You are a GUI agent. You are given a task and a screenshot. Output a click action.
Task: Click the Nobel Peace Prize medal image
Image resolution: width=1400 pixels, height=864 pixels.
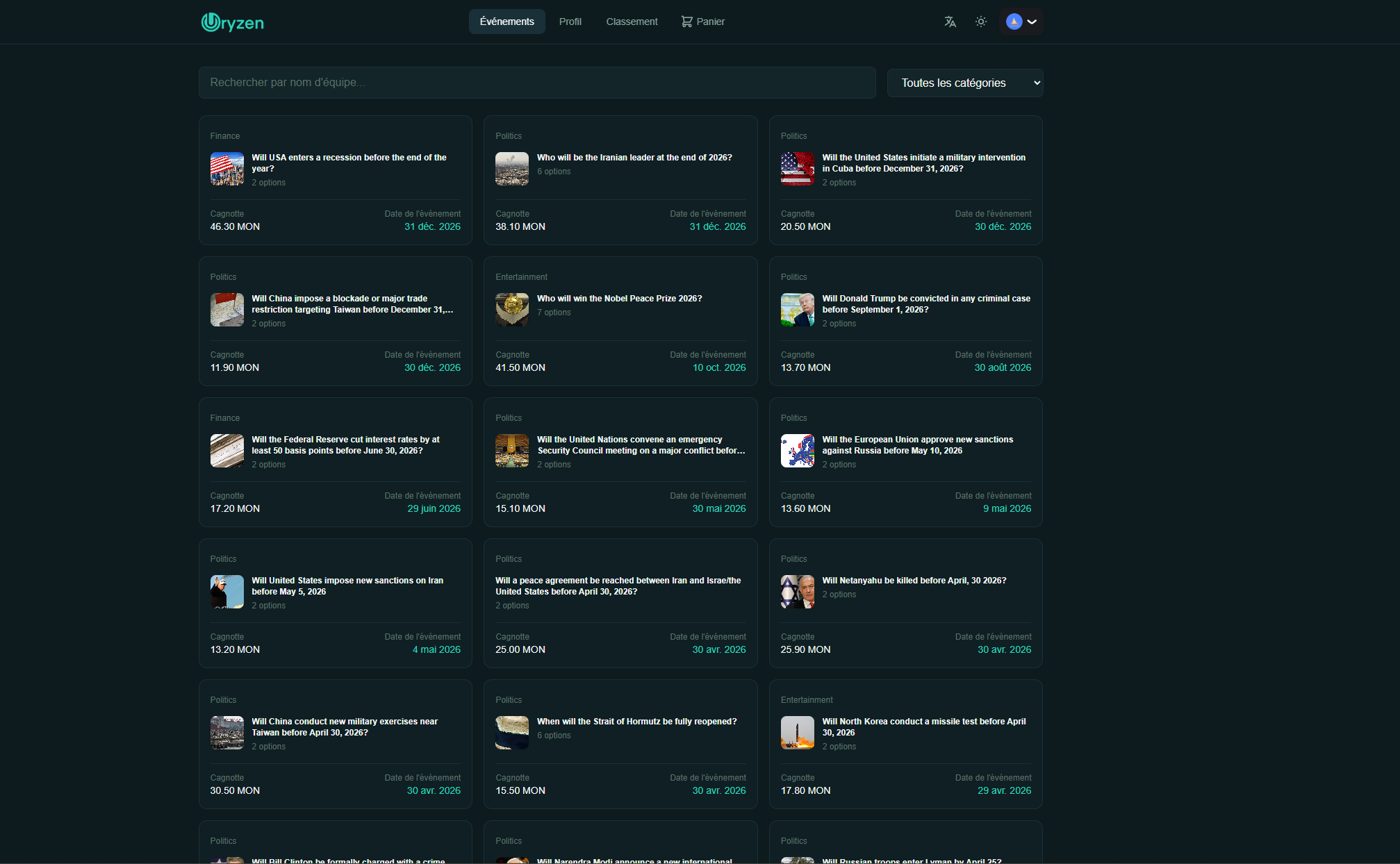click(x=512, y=310)
